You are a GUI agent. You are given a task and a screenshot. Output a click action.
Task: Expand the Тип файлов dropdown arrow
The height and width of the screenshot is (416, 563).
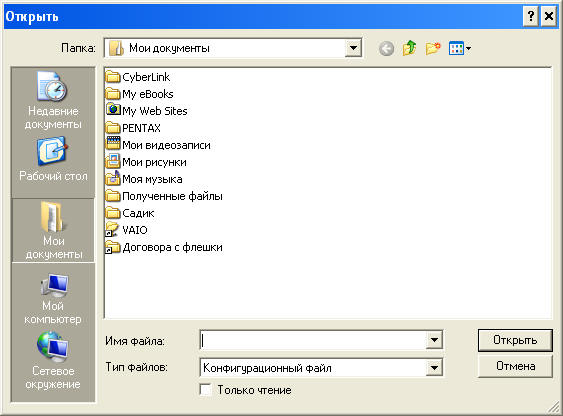point(434,368)
